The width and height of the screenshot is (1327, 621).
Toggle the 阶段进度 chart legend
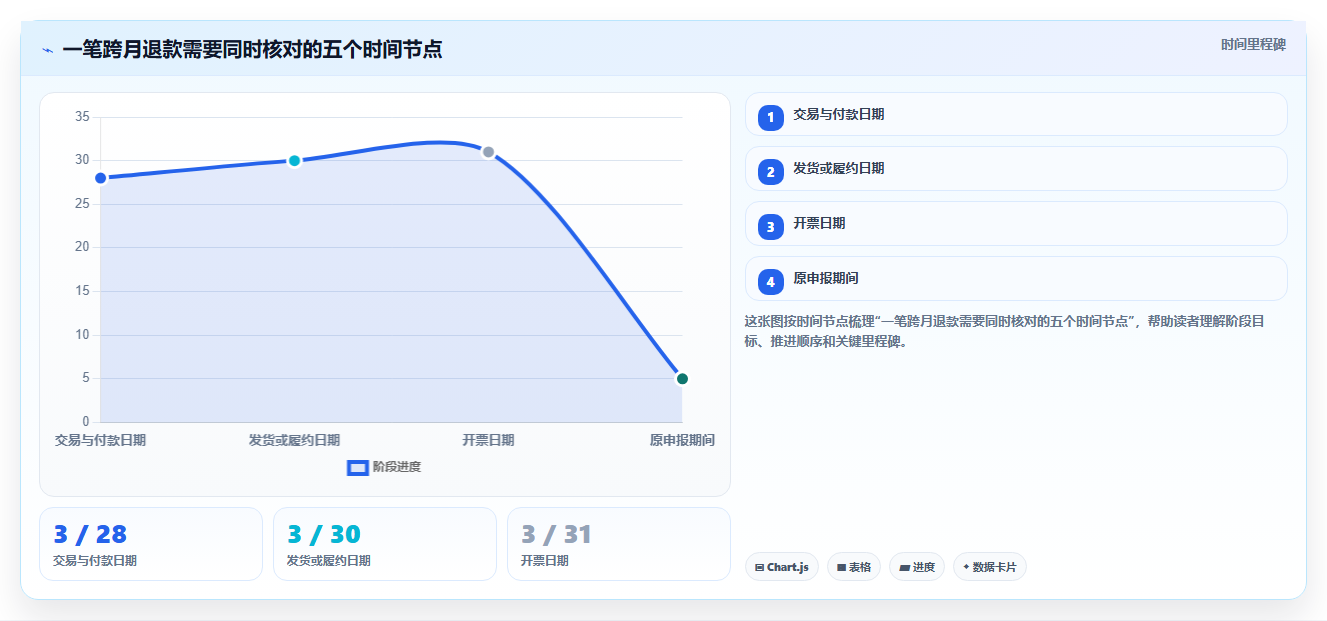384,467
